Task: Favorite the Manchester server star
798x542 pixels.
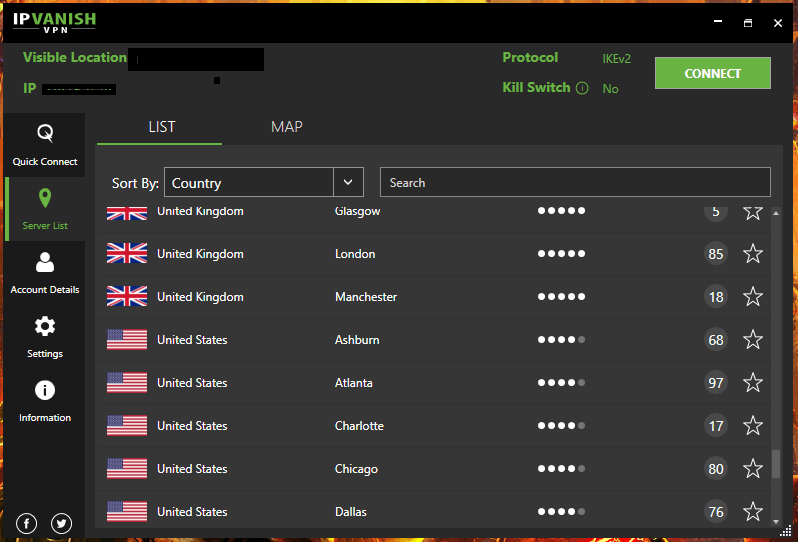Action: (752, 297)
